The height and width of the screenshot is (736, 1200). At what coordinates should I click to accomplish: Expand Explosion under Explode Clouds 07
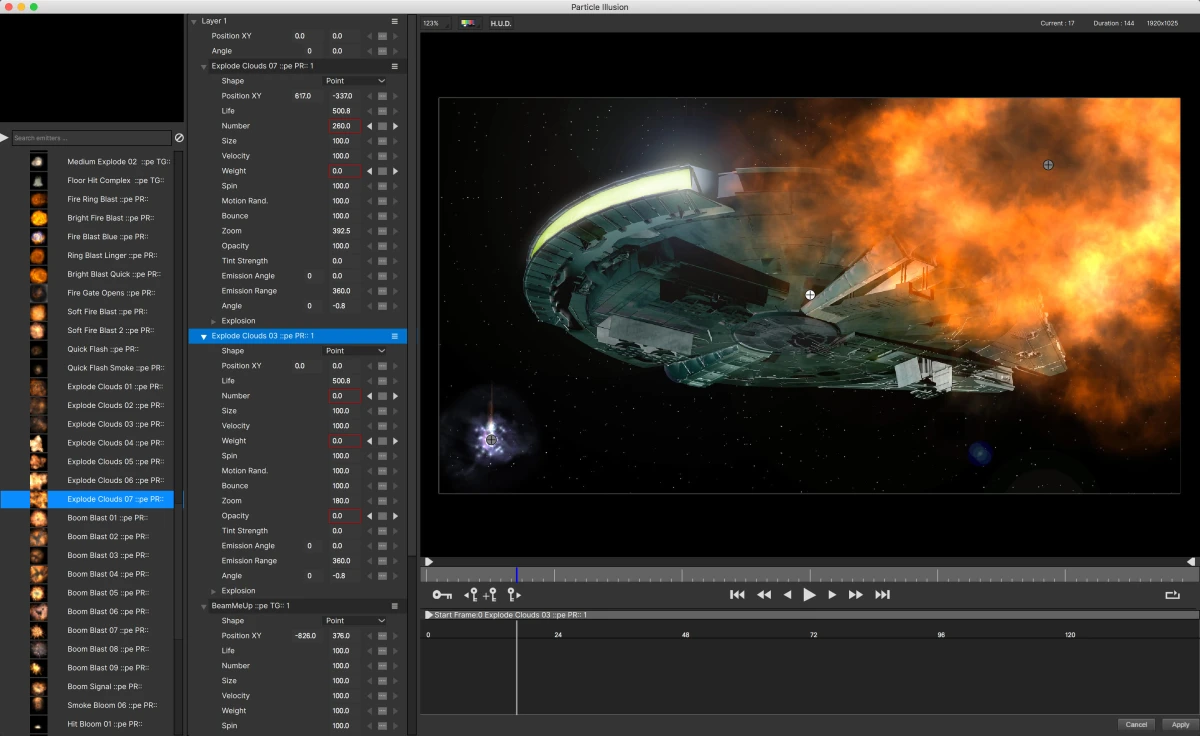pos(214,321)
